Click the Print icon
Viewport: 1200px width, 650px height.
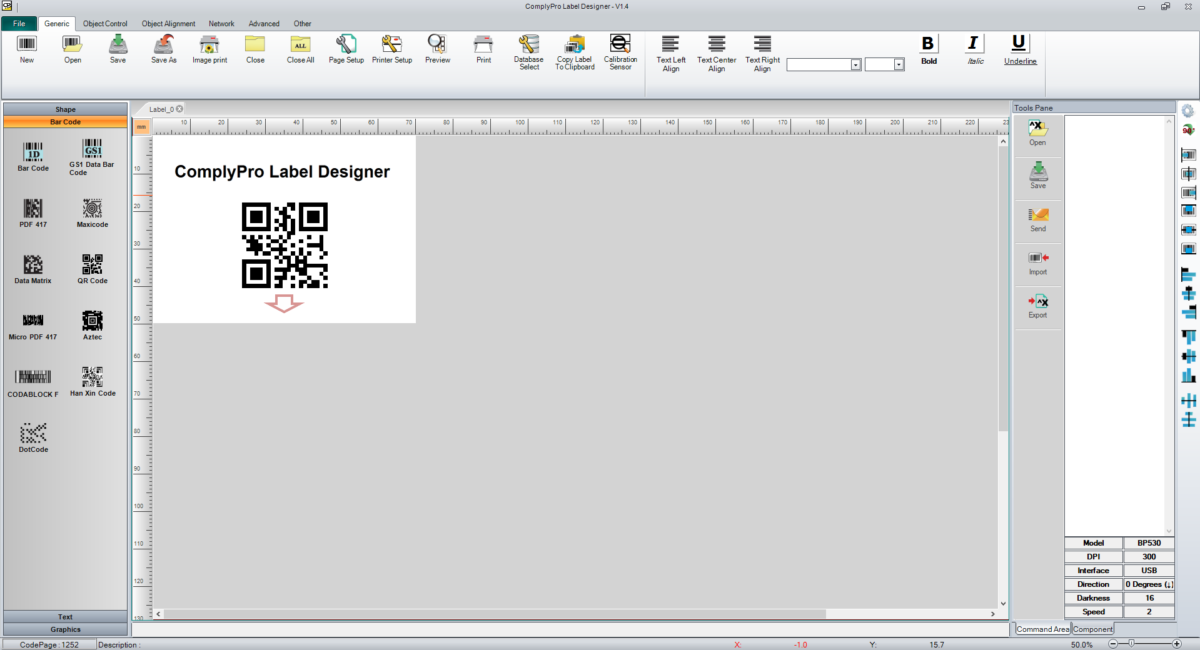coord(483,49)
